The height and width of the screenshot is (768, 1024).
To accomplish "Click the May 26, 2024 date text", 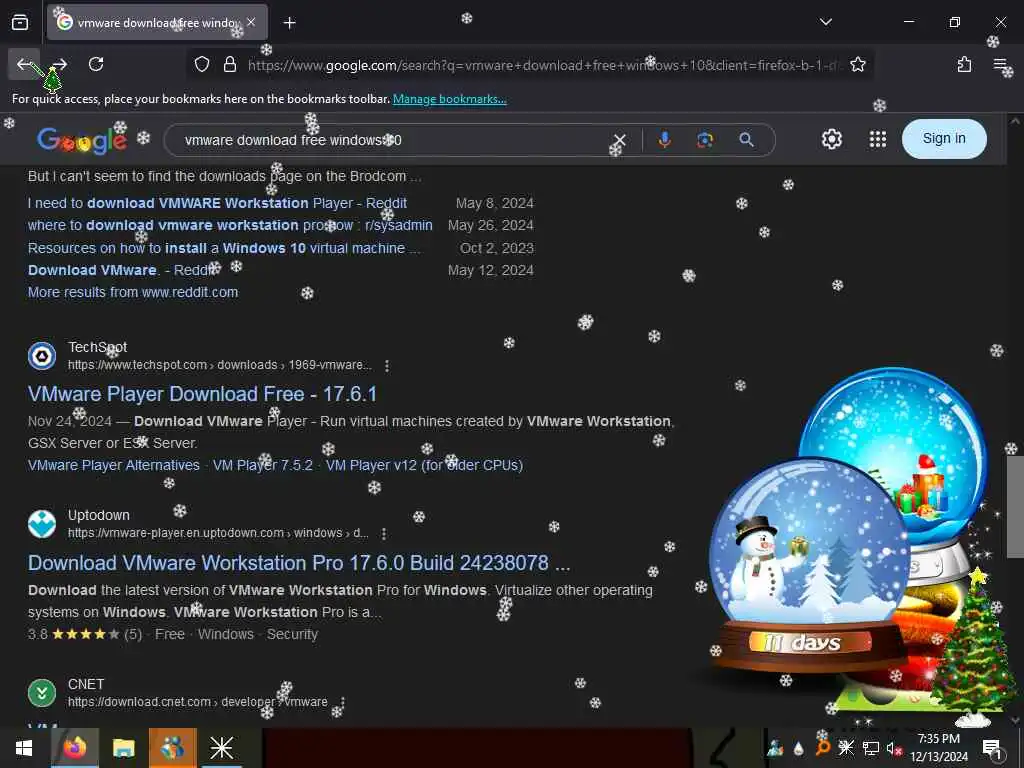I will [490, 225].
